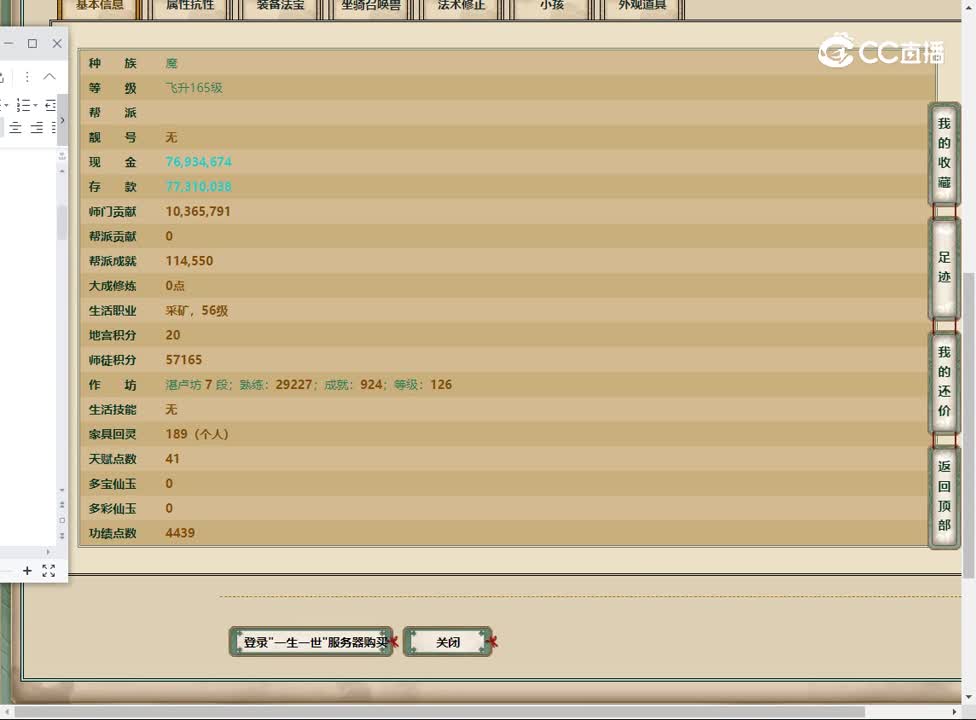Click the 多宝仙玉 row label
The image size is (976, 720).
(x=112, y=484)
